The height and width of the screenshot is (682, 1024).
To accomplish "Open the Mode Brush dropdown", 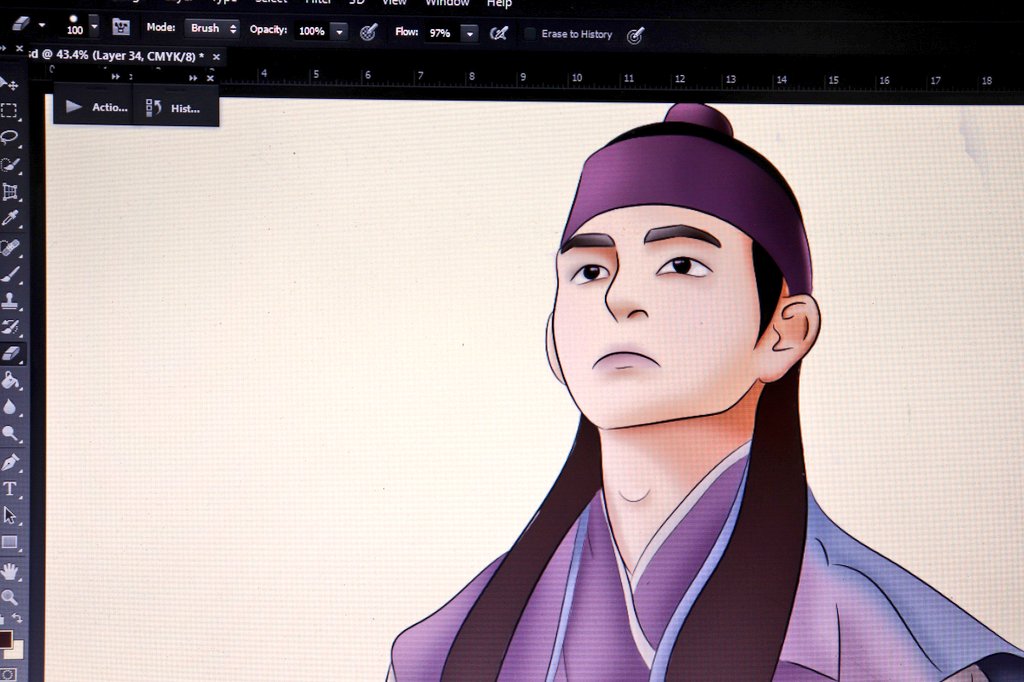I will click(212, 28).
